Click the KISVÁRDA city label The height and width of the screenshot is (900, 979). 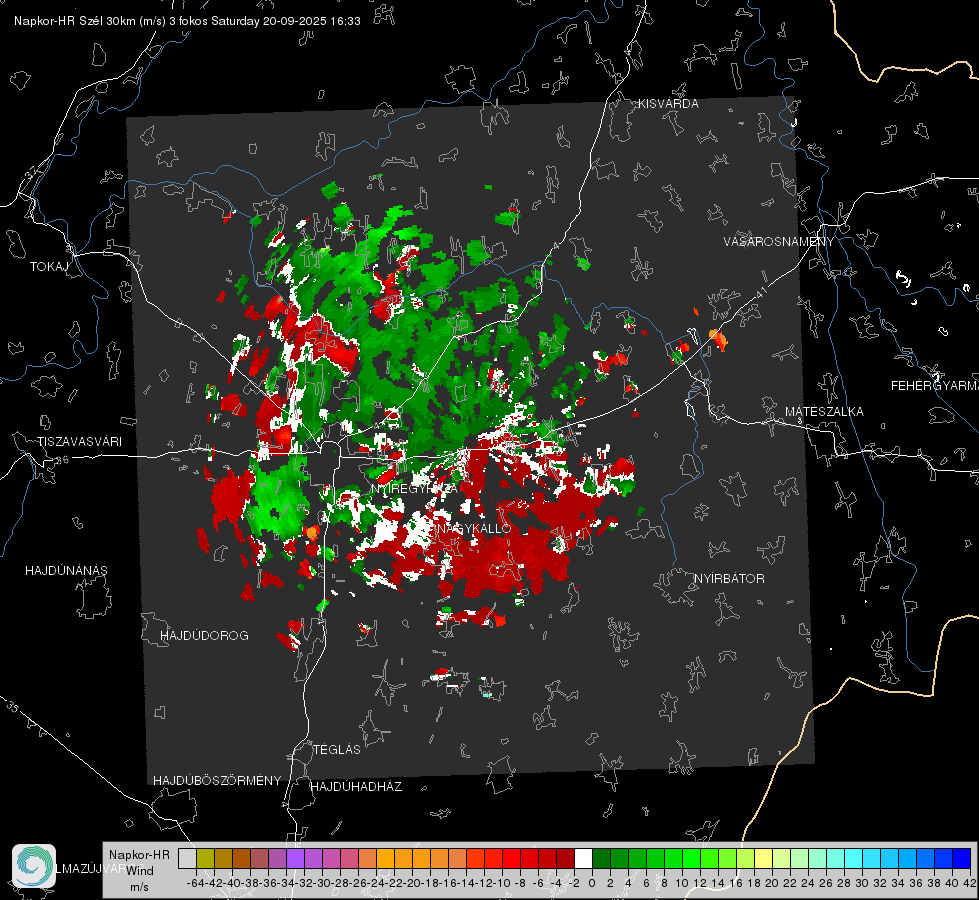pyautogui.click(x=668, y=104)
